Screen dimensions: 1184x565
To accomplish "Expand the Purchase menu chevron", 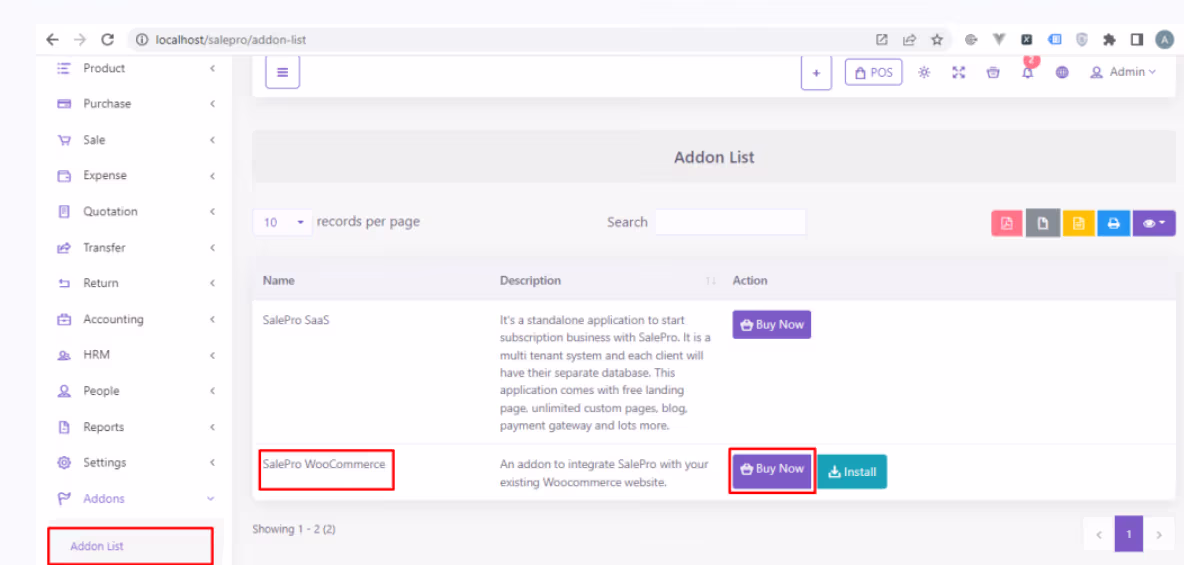I will 212,103.
